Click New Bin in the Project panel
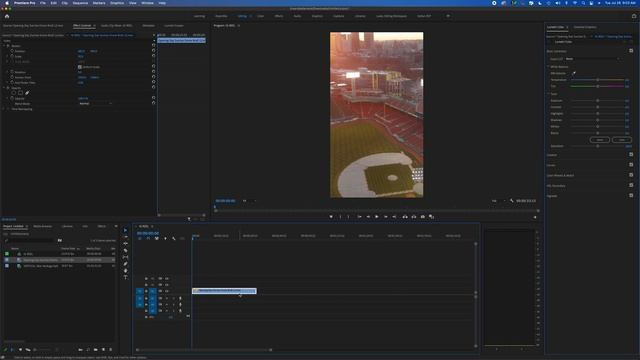The height and width of the screenshot is (360, 640). tap(96, 350)
